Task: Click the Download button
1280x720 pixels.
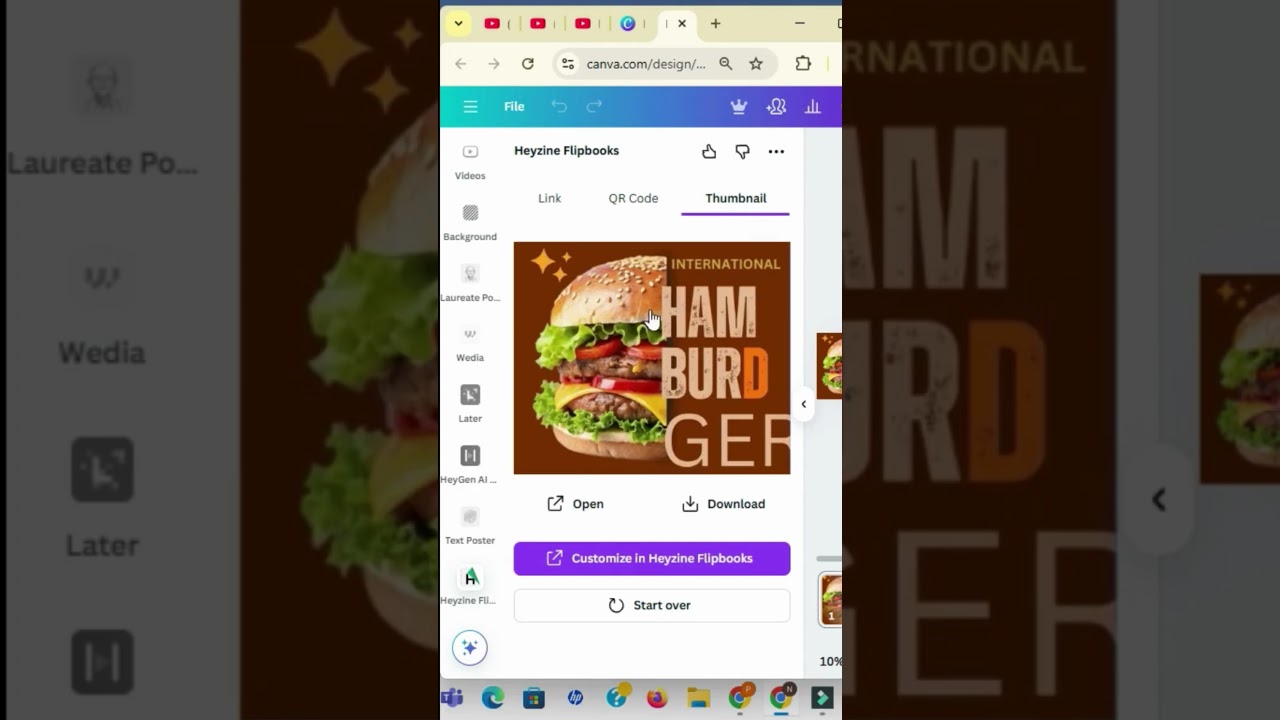Action: tap(723, 504)
